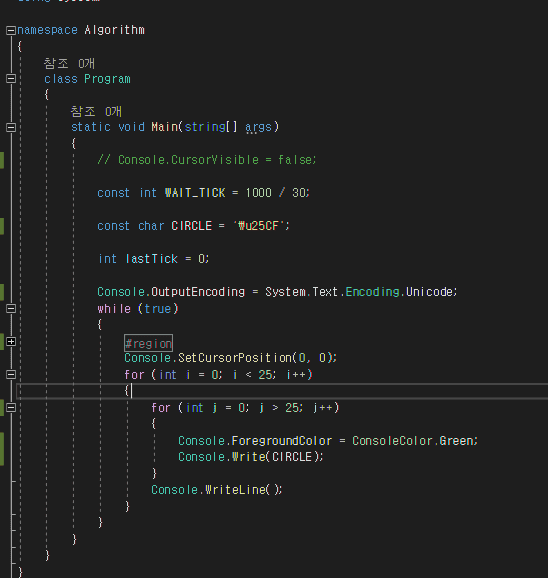
Task: Open the references link above class Program
Action: click(x=69, y=63)
